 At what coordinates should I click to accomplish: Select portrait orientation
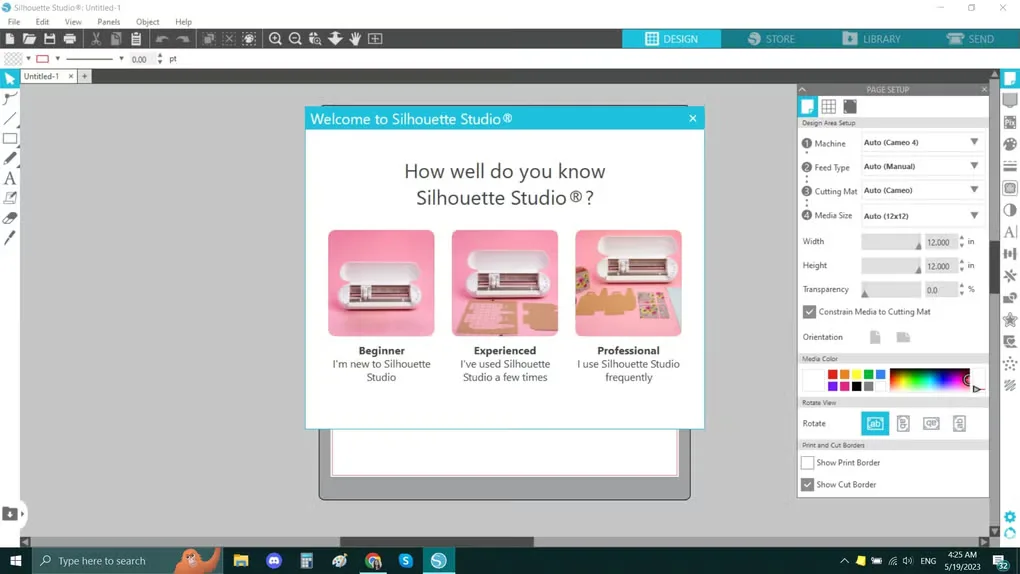click(x=875, y=337)
